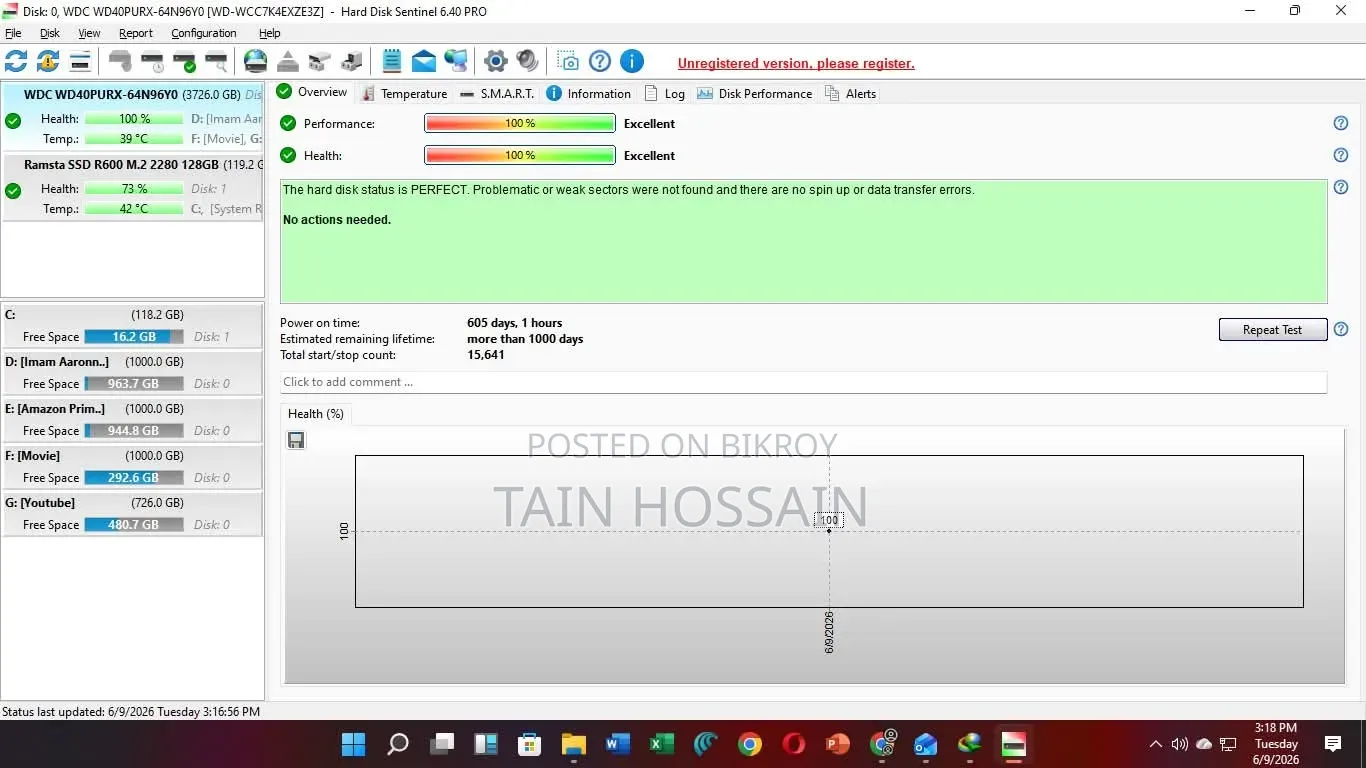Click the C: free space 16.2 GB bar
The height and width of the screenshot is (768, 1366).
click(134, 337)
